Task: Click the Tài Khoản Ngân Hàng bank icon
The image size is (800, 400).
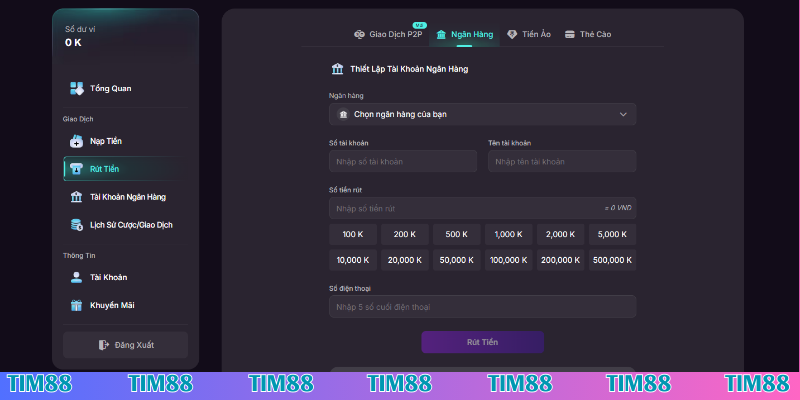Action: (77, 197)
